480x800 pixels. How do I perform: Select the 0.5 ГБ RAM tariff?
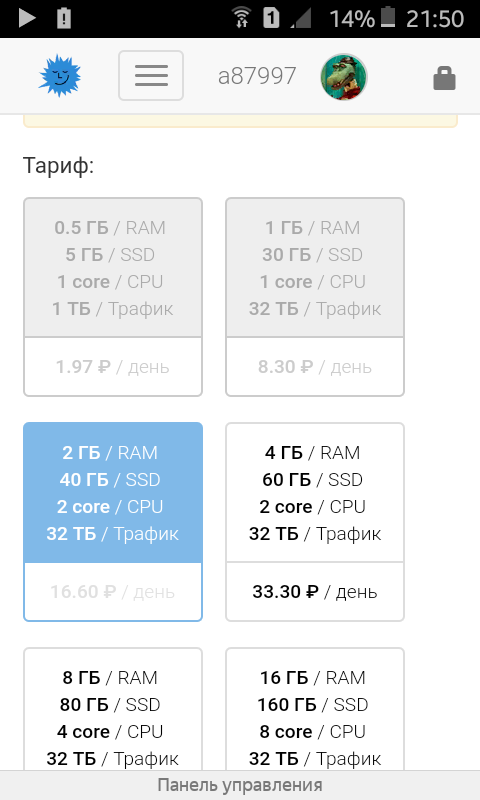[x=113, y=297]
